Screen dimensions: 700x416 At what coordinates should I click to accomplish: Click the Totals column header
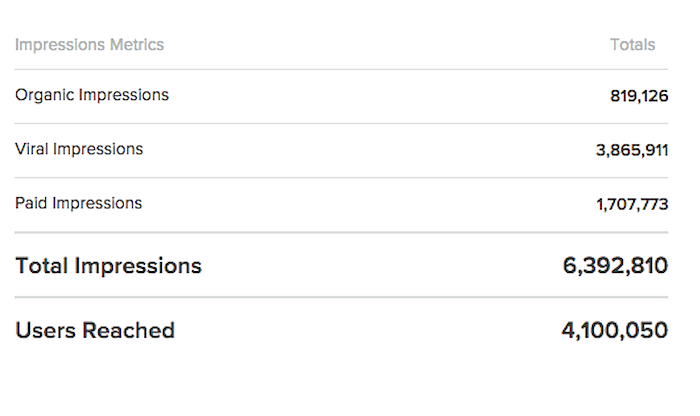[633, 45]
